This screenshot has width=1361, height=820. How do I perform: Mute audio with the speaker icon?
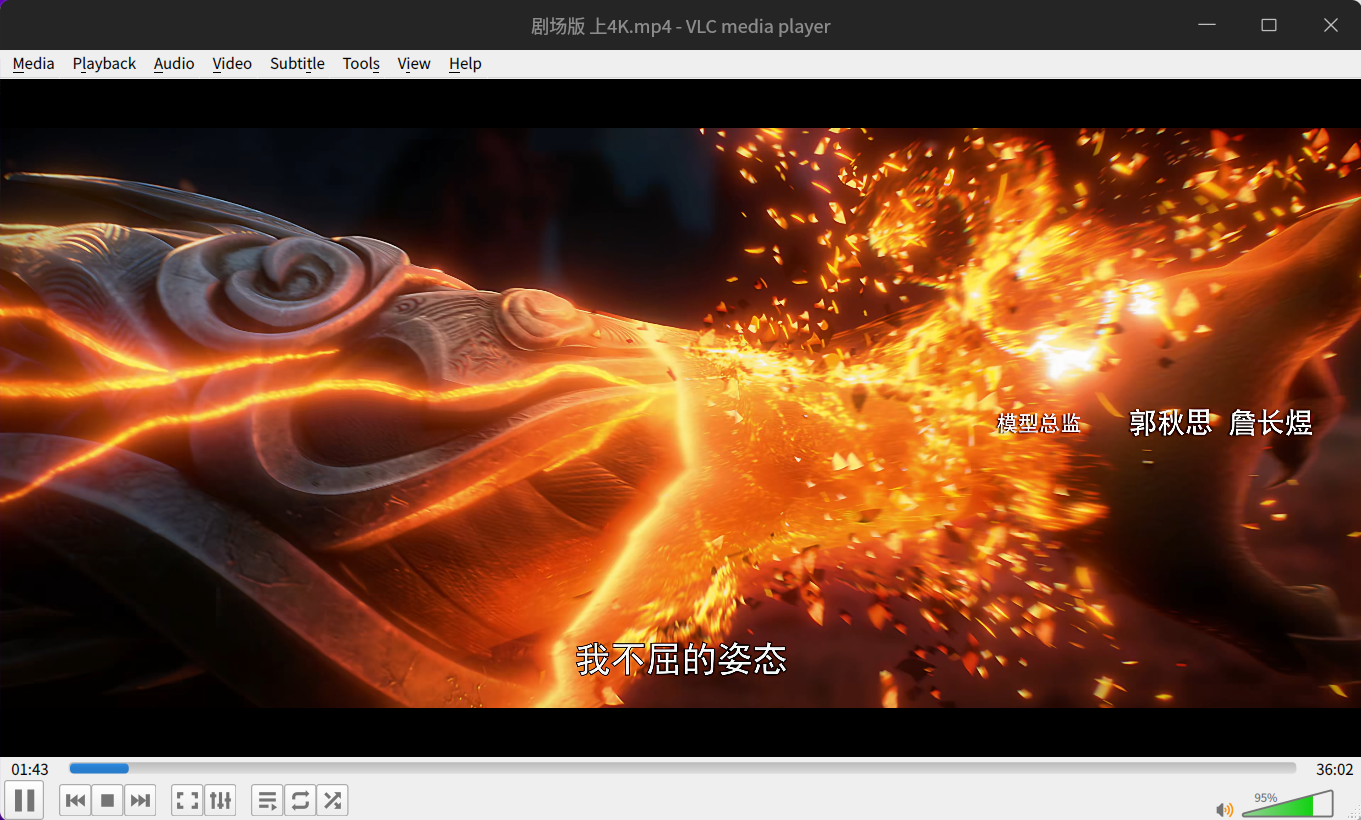(1224, 808)
